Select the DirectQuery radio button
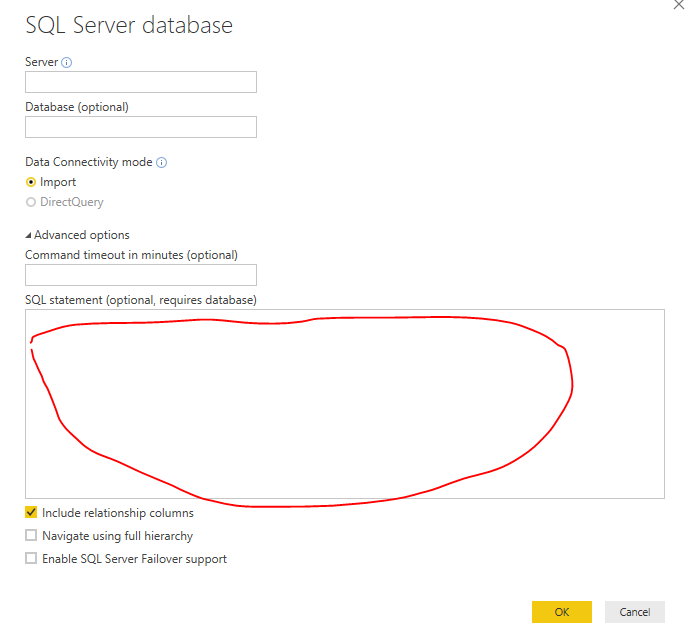Screen dimensions: 691x630 [31, 202]
